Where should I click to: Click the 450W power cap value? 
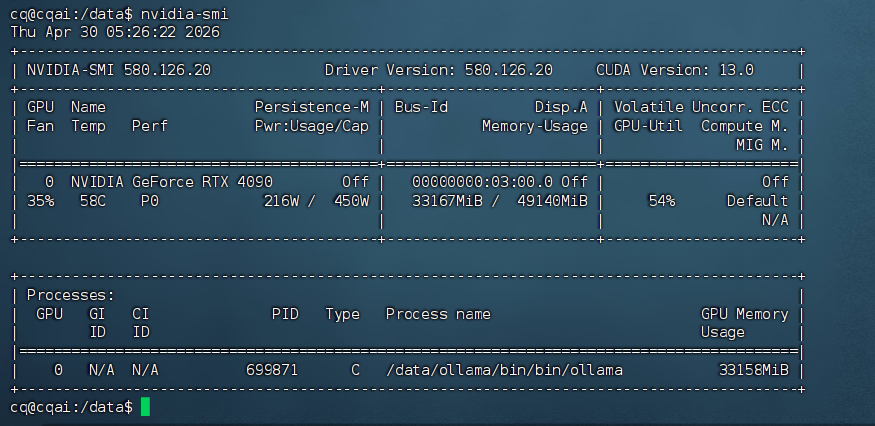tap(351, 201)
